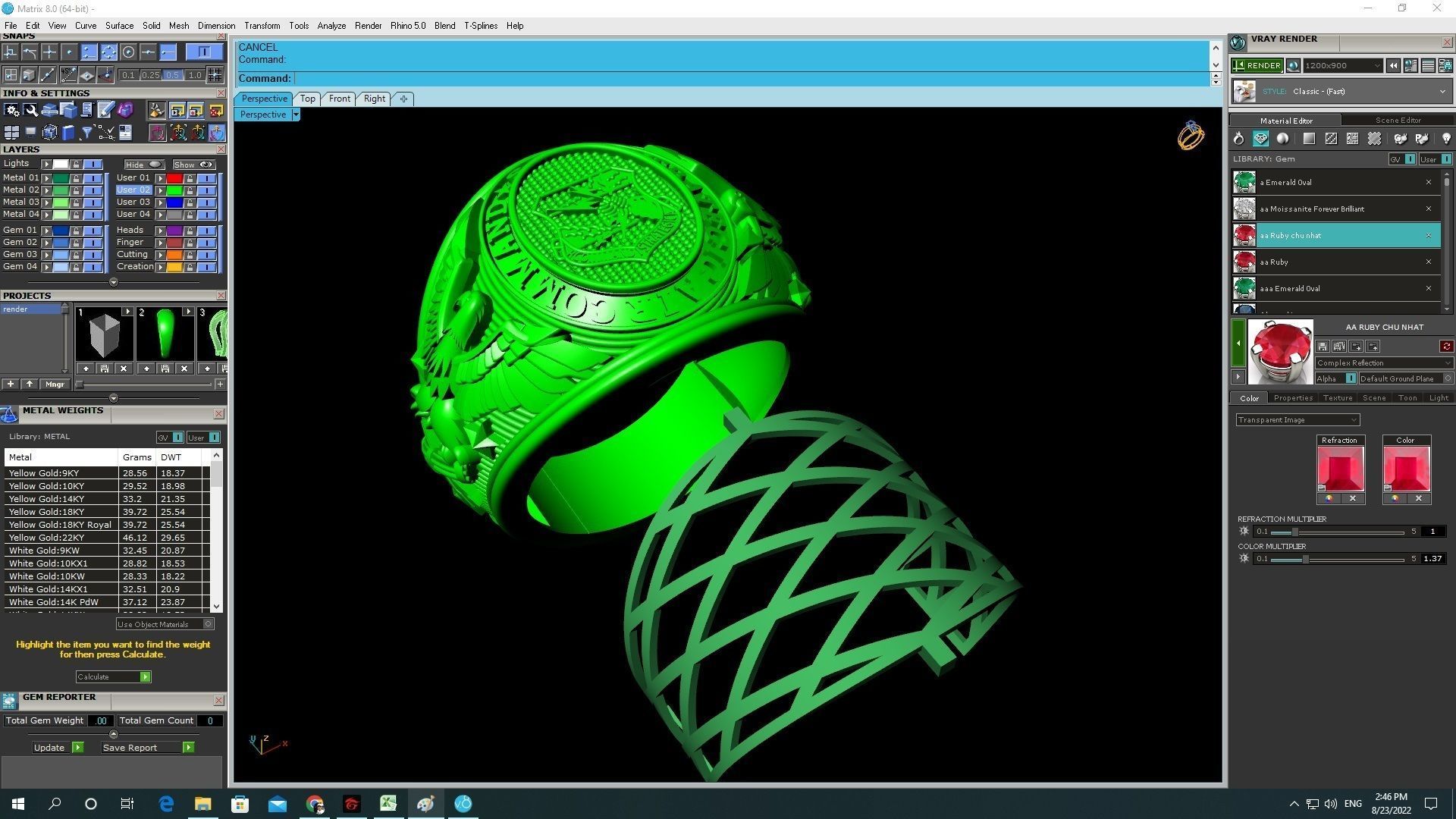The height and width of the screenshot is (819, 1456).
Task: Select the Gem library diamond icon
Action: tap(1260, 139)
